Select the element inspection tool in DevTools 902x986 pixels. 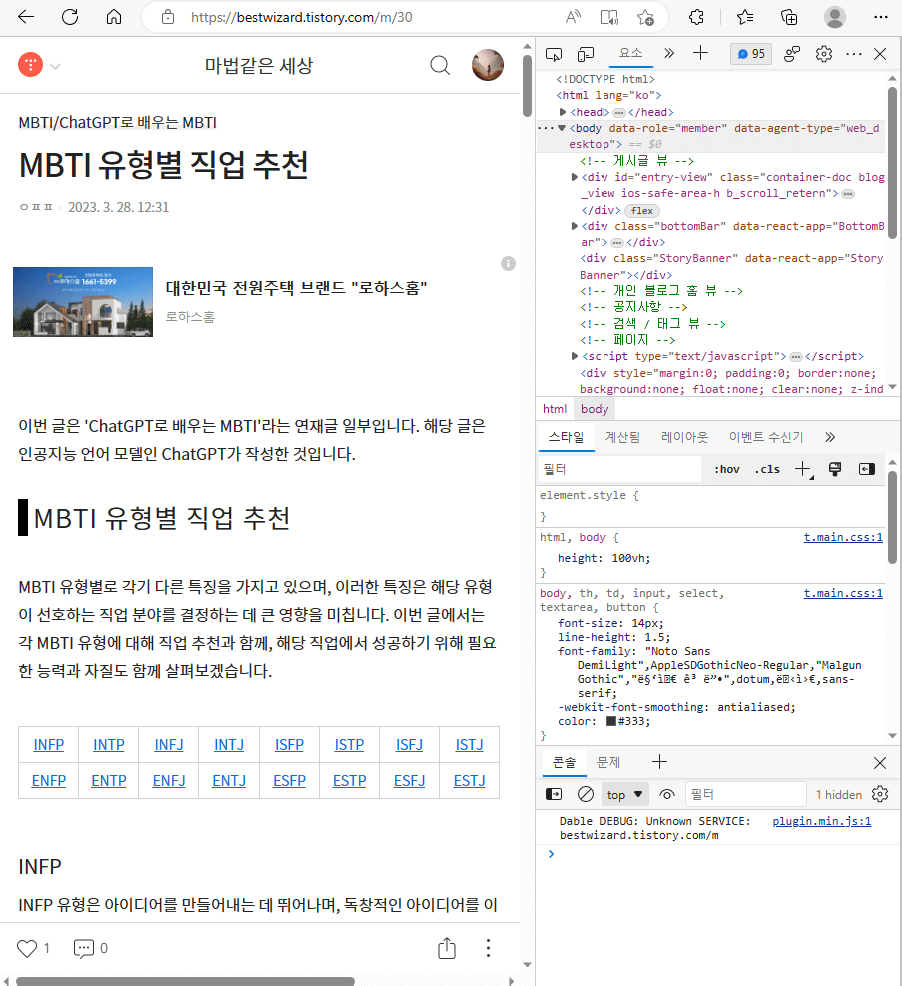pos(555,55)
